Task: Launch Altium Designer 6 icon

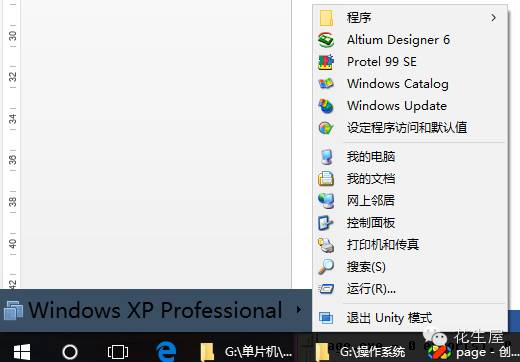Action: pyautogui.click(x=326, y=40)
